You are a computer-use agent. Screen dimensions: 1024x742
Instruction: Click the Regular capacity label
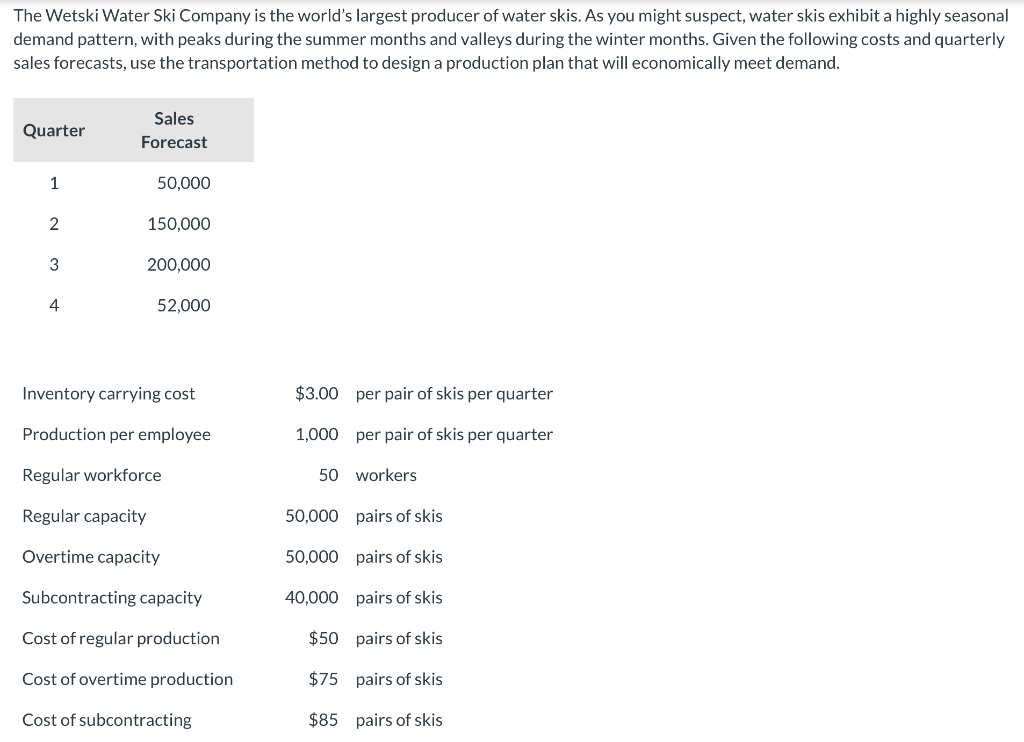pyautogui.click(x=84, y=517)
